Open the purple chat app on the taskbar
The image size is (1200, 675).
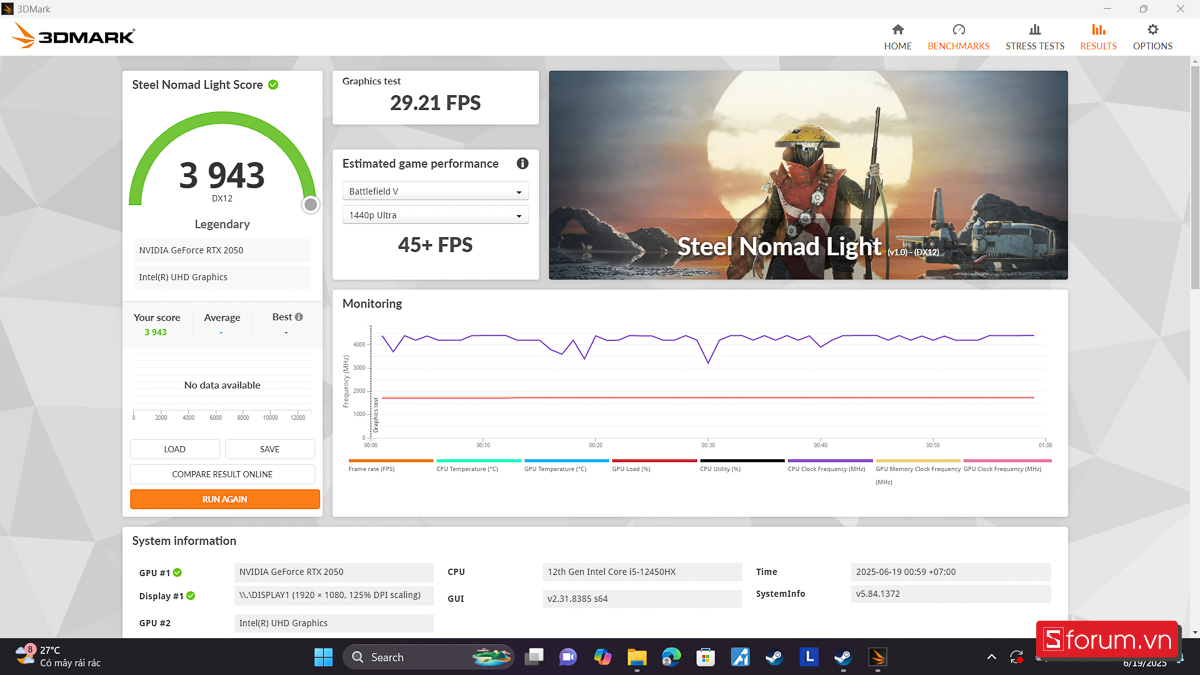tap(568, 657)
